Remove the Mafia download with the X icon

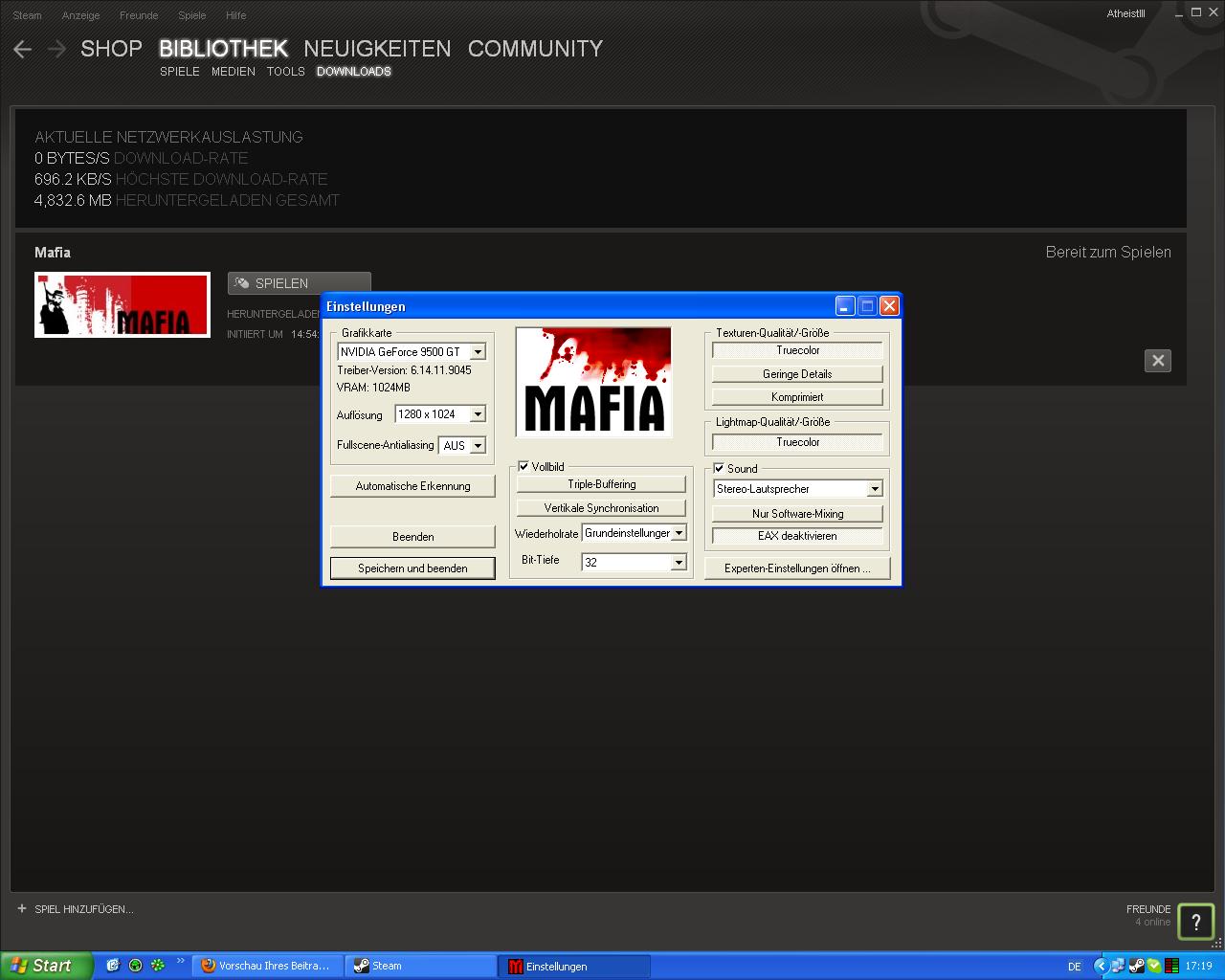pyautogui.click(x=1158, y=361)
